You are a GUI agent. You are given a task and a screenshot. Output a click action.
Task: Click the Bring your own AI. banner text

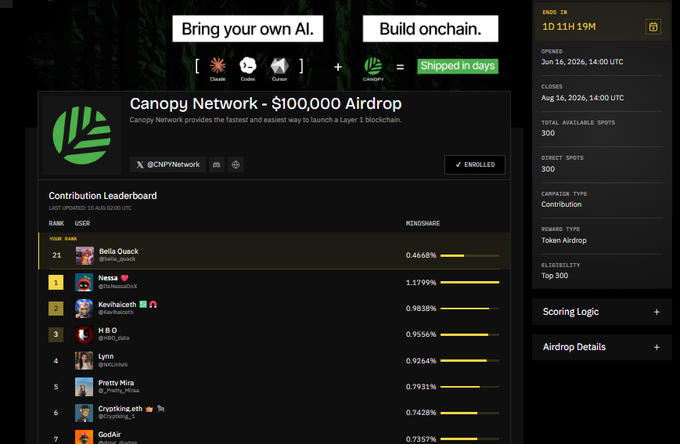248,29
